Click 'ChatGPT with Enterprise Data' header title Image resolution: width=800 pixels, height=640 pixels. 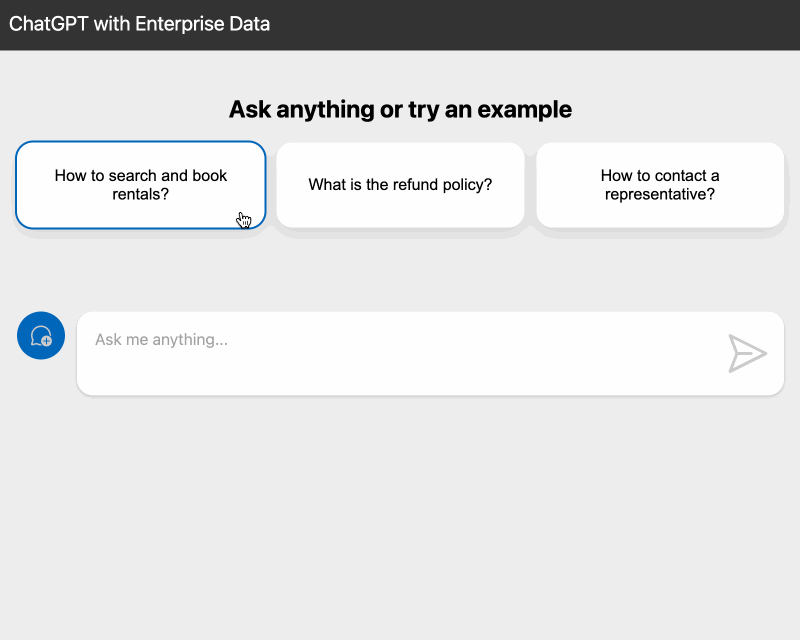(139, 24)
